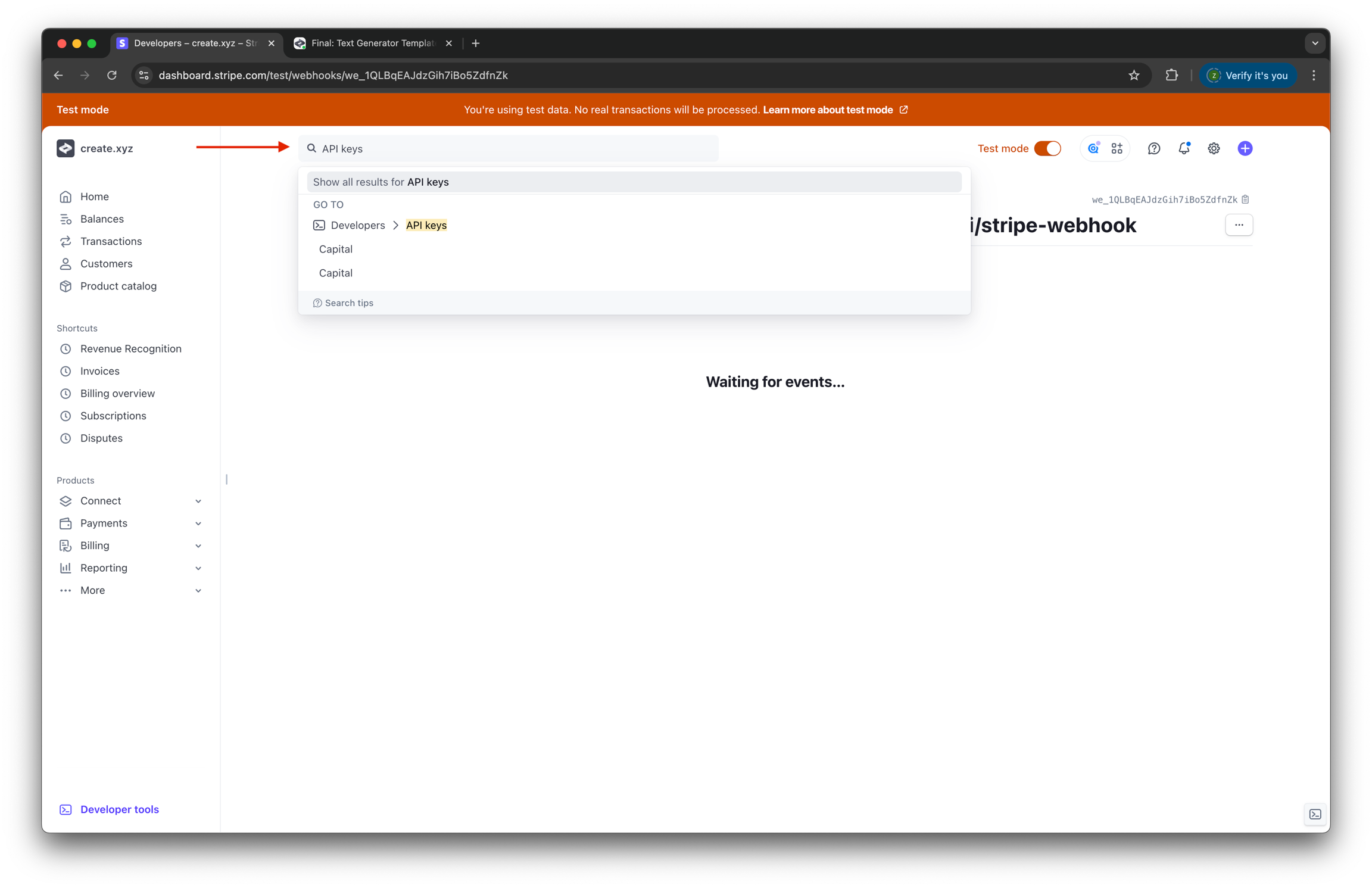This screenshot has width=1372, height=888.
Task: Open the help question-mark icon
Action: pyautogui.click(x=1153, y=149)
